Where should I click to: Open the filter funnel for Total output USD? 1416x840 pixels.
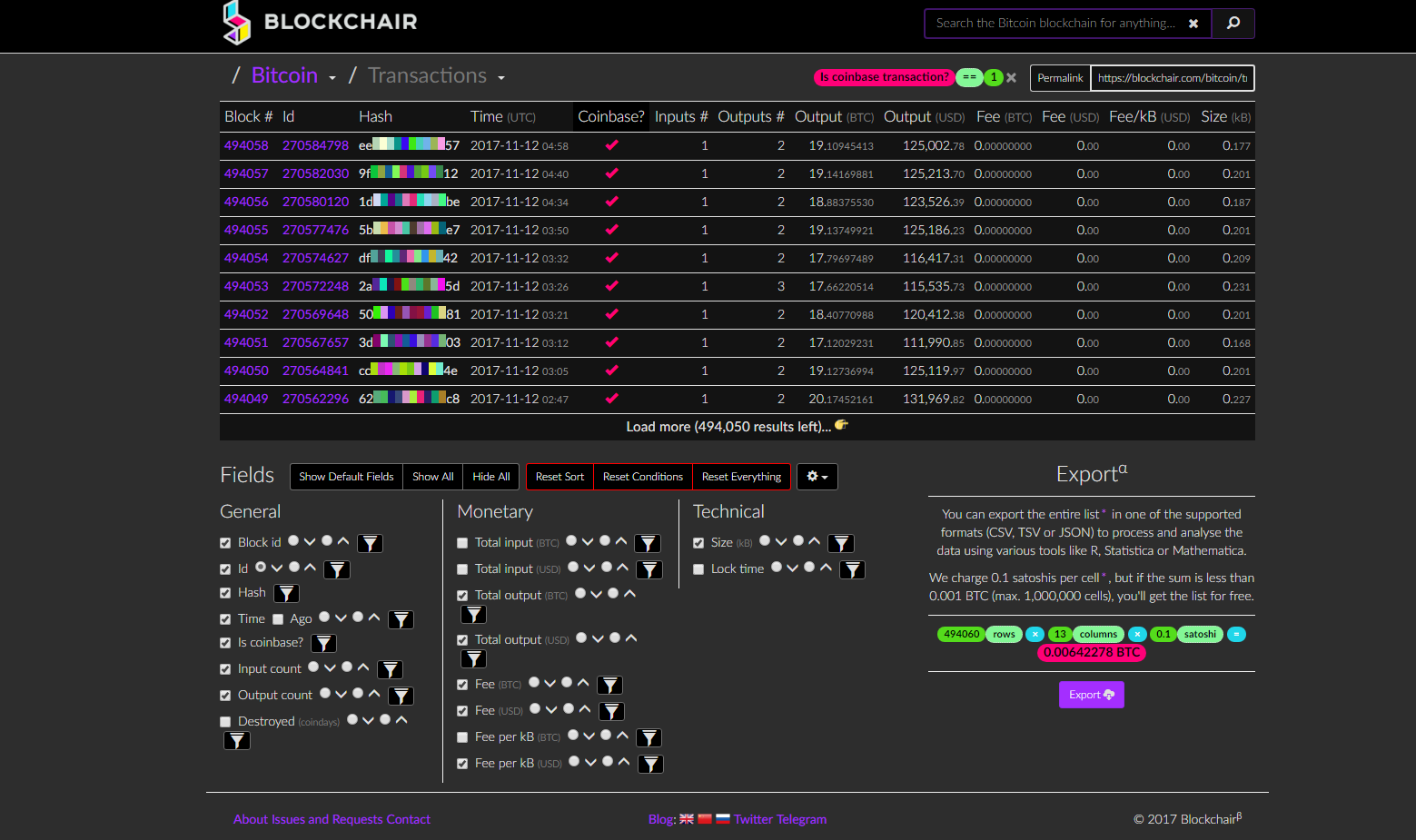pyautogui.click(x=473, y=659)
